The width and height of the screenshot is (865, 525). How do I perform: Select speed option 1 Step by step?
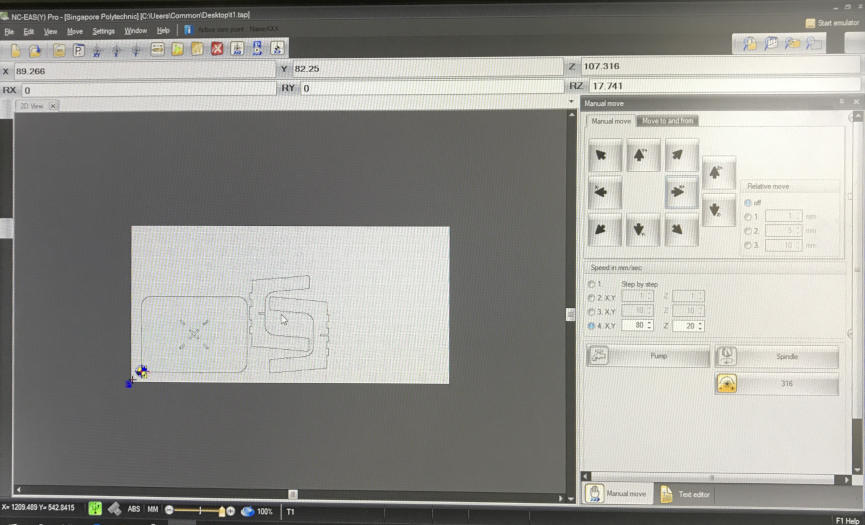tap(591, 284)
